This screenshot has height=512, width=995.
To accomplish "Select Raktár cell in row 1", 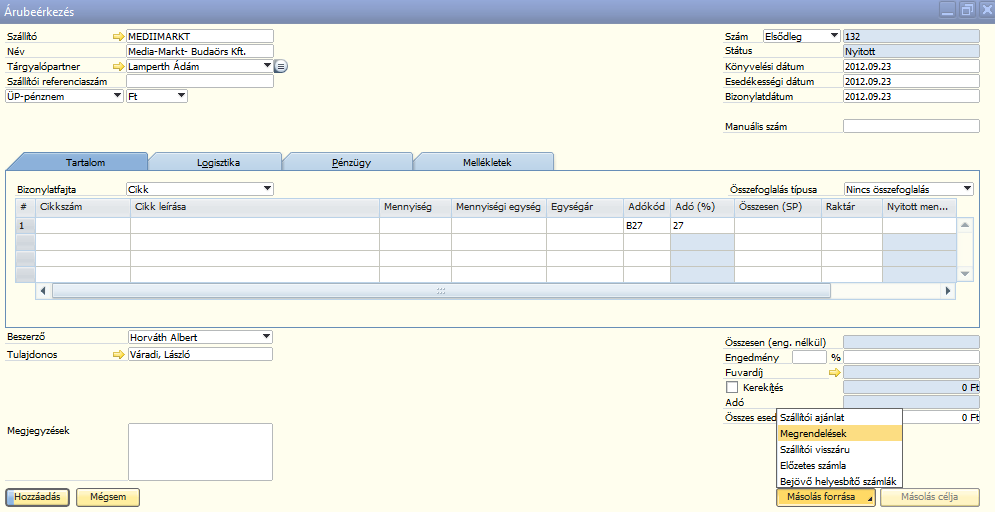I will point(852,225).
